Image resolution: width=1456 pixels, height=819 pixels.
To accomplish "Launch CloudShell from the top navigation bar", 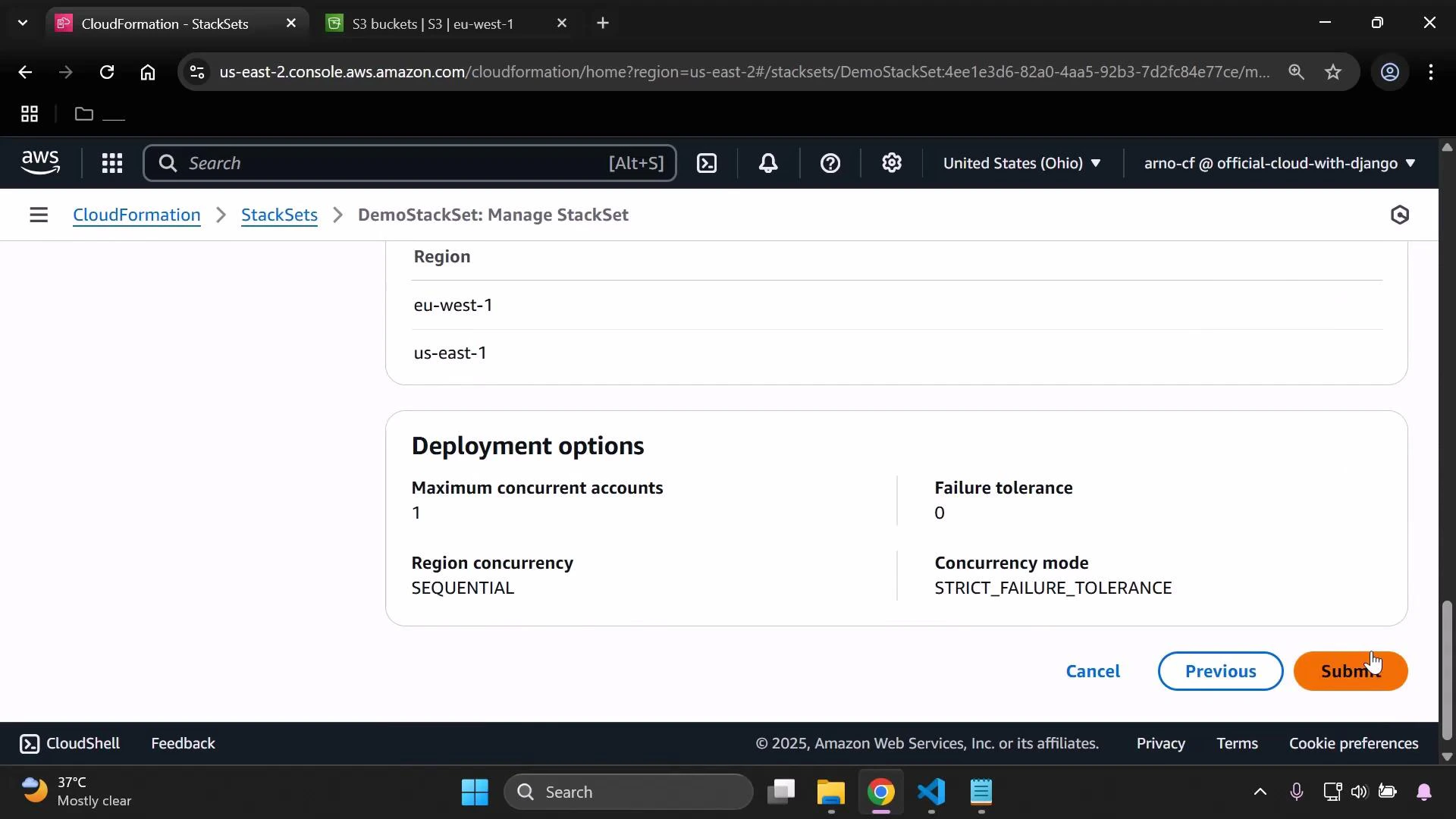I will (707, 162).
